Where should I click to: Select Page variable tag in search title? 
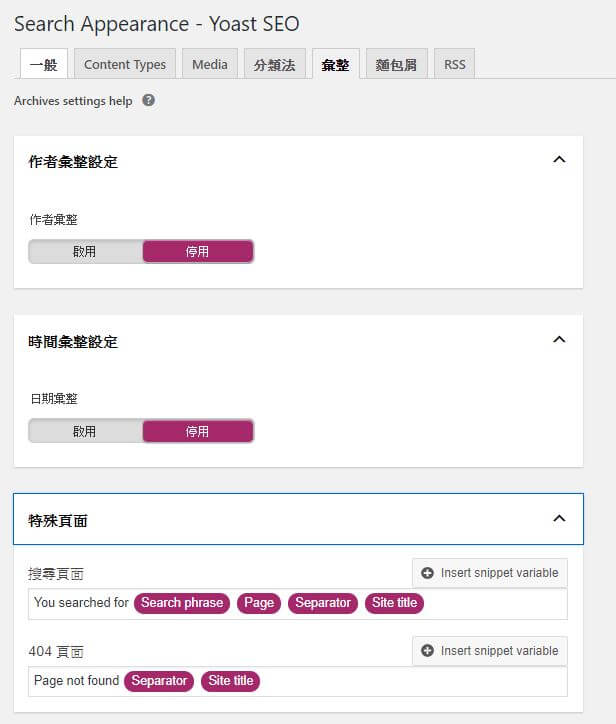click(x=259, y=603)
